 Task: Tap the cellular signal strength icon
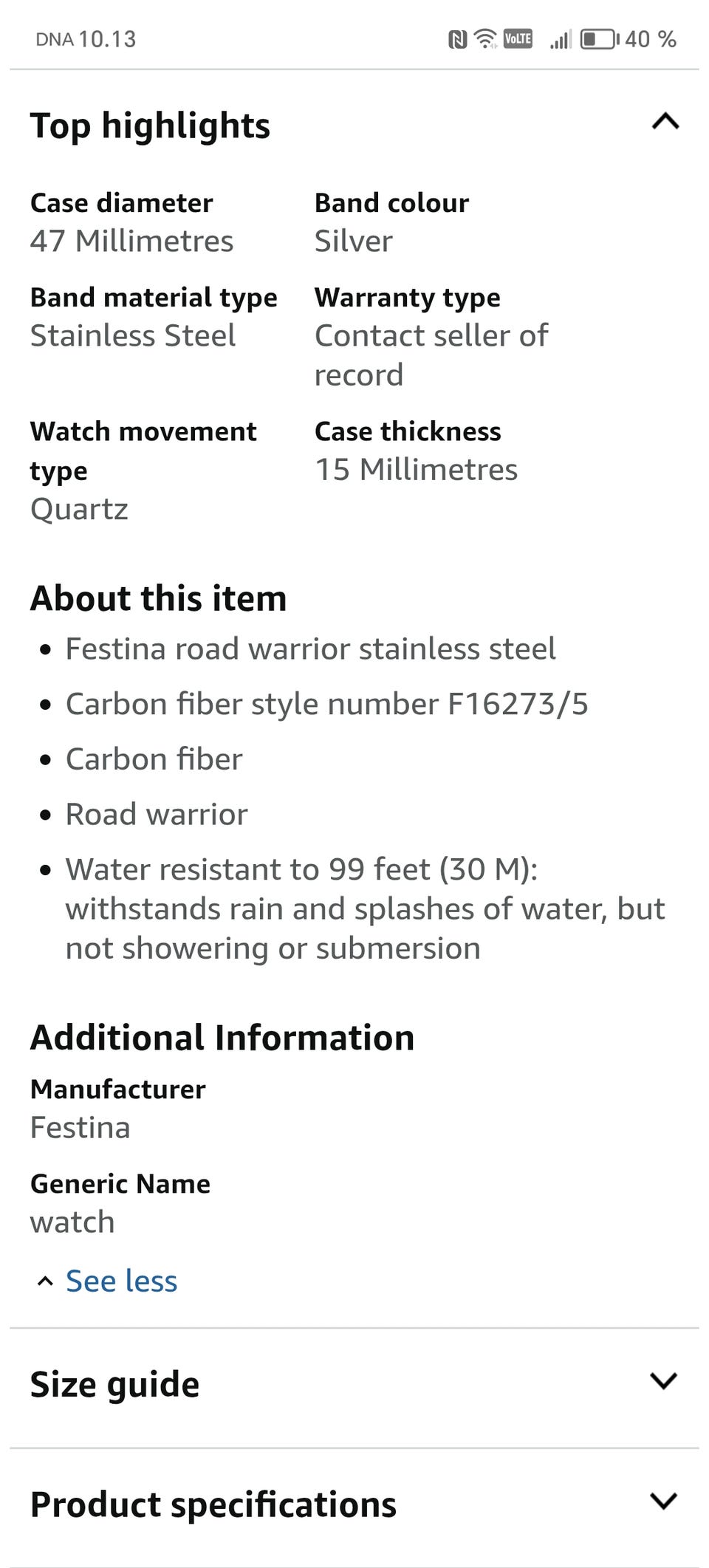(x=561, y=39)
